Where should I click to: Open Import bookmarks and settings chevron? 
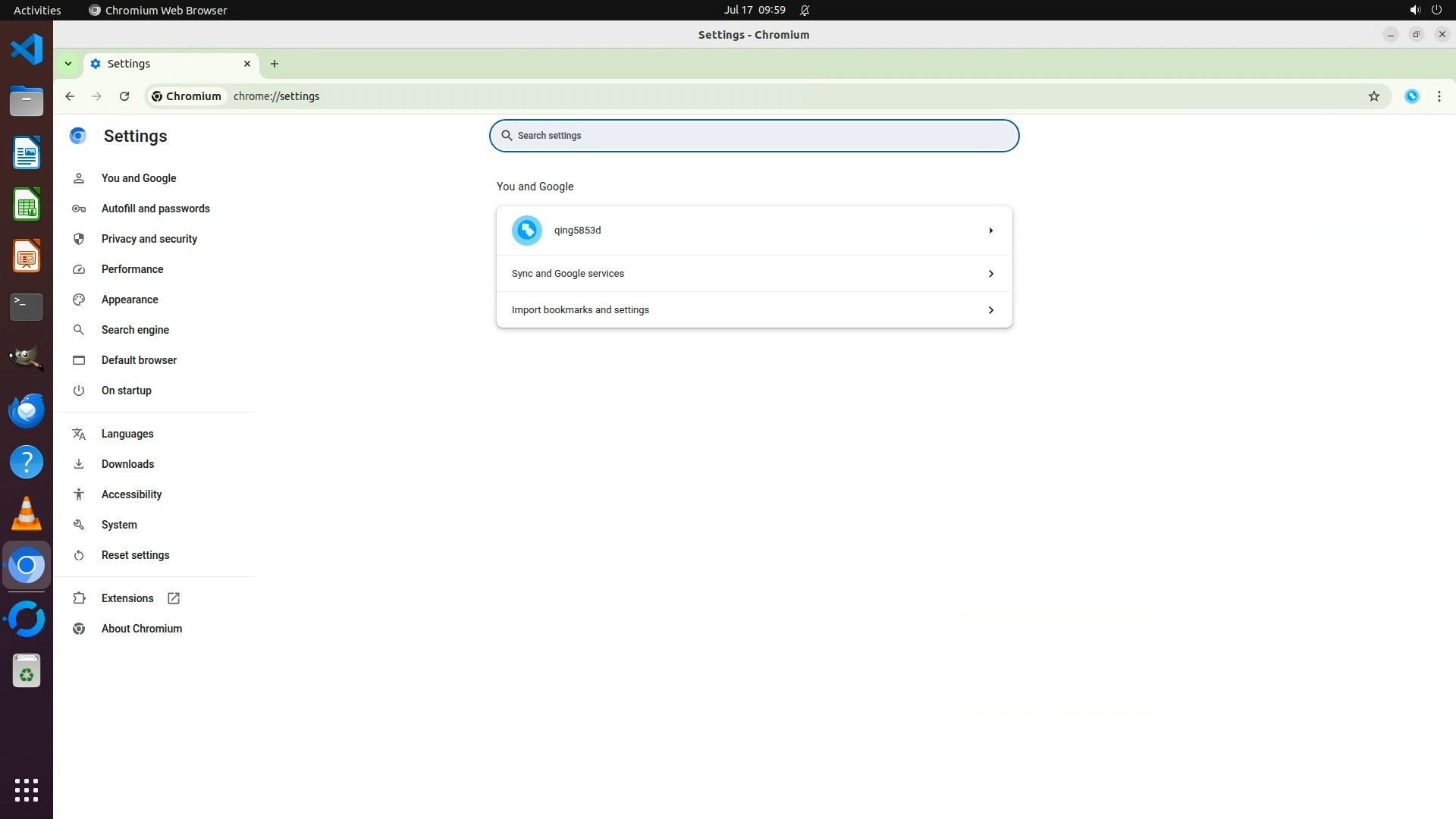click(x=990, y=310)
